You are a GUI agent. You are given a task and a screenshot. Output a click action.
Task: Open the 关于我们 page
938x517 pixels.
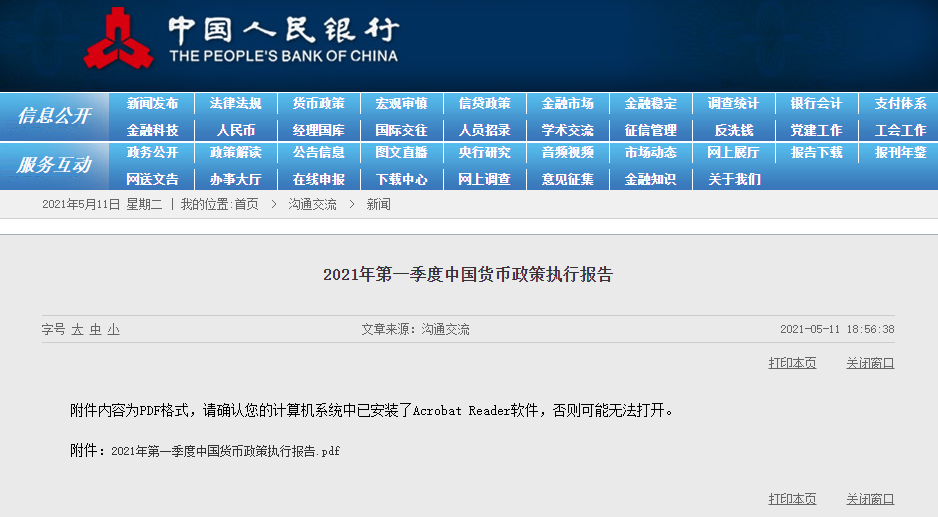[733, 180]
